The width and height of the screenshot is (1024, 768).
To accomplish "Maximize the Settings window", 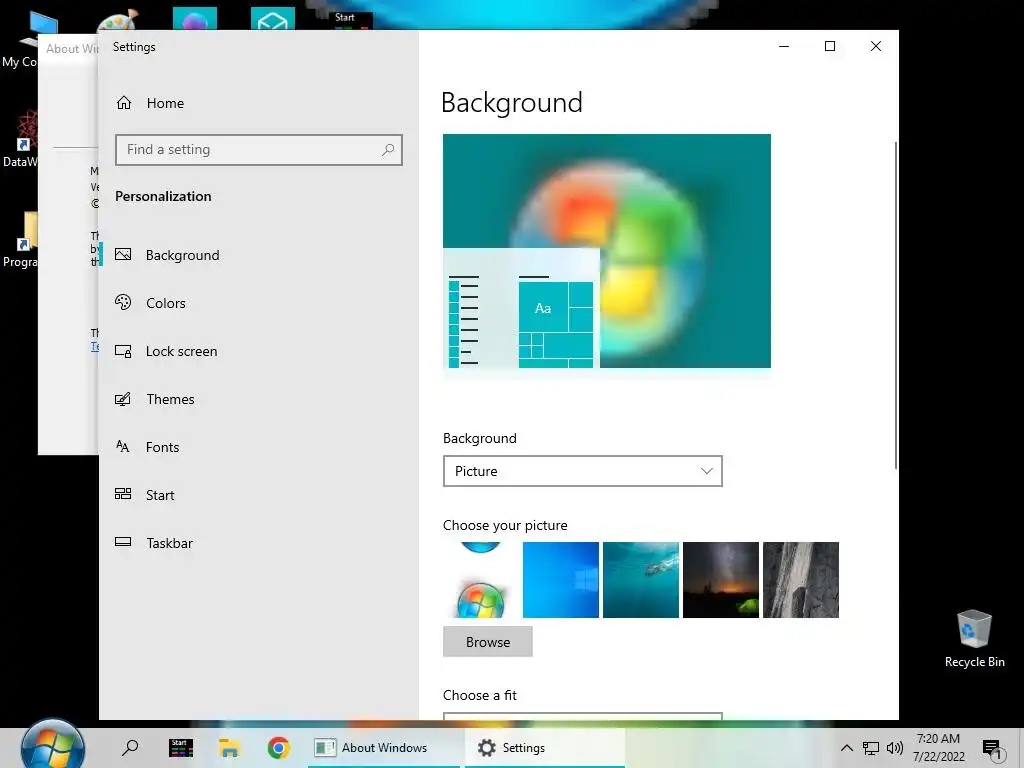I will coord(830,46).
